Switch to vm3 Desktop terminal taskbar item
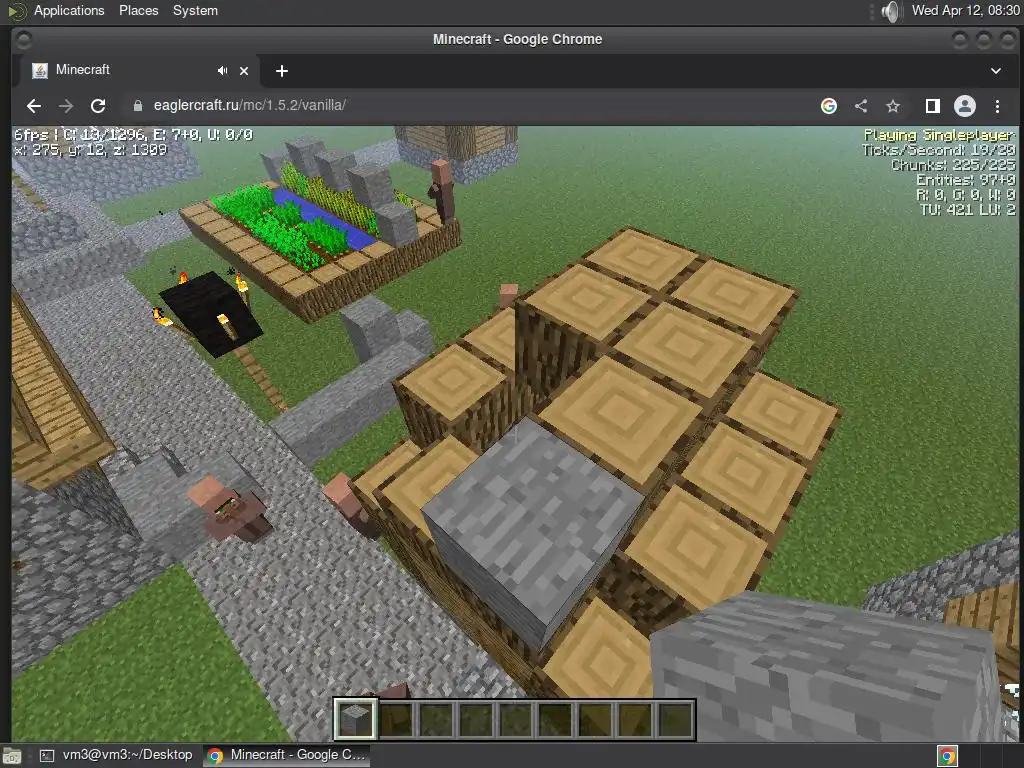The width and height of the screenshot is (1024, 768). (118, 755)
